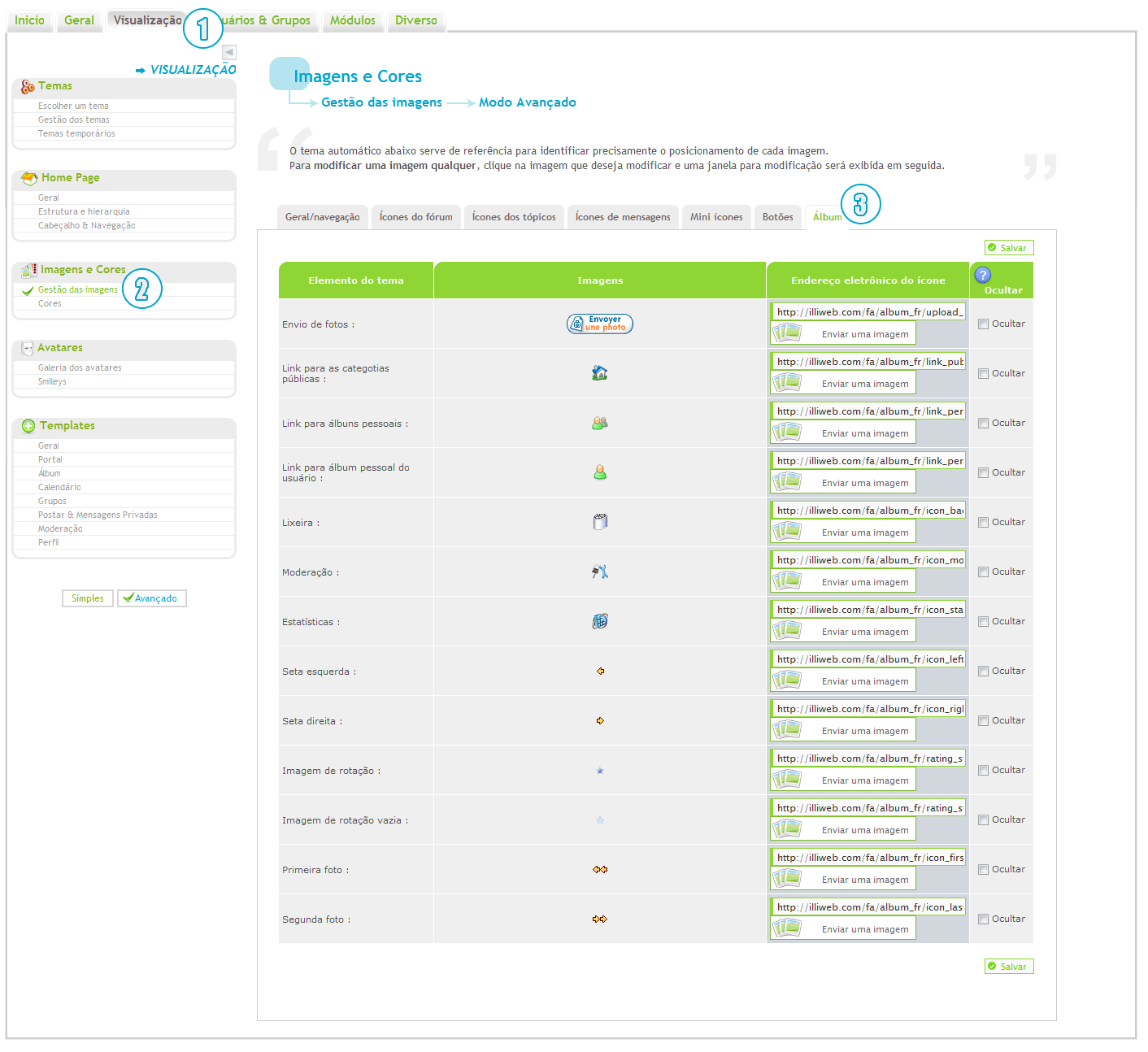
Task: Open the Cores sidebar link
Action: [x=50, y=303]
